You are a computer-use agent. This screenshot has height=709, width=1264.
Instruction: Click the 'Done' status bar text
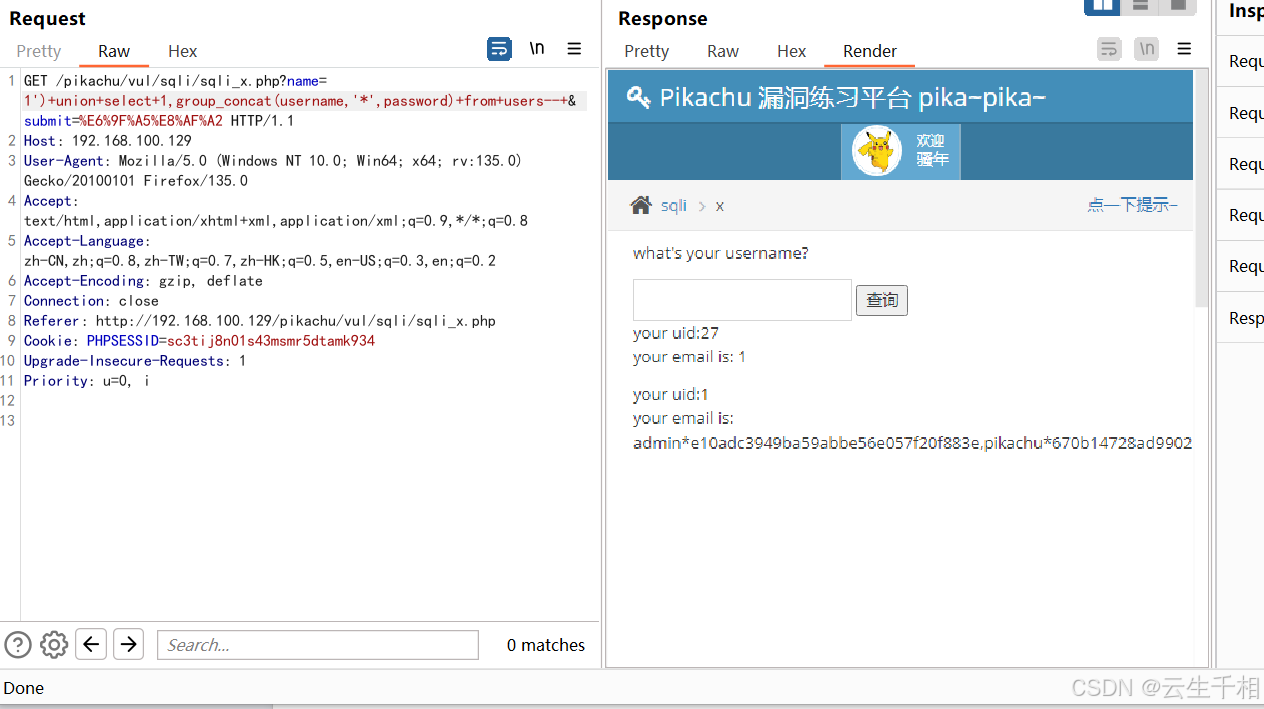pos(24,688)
